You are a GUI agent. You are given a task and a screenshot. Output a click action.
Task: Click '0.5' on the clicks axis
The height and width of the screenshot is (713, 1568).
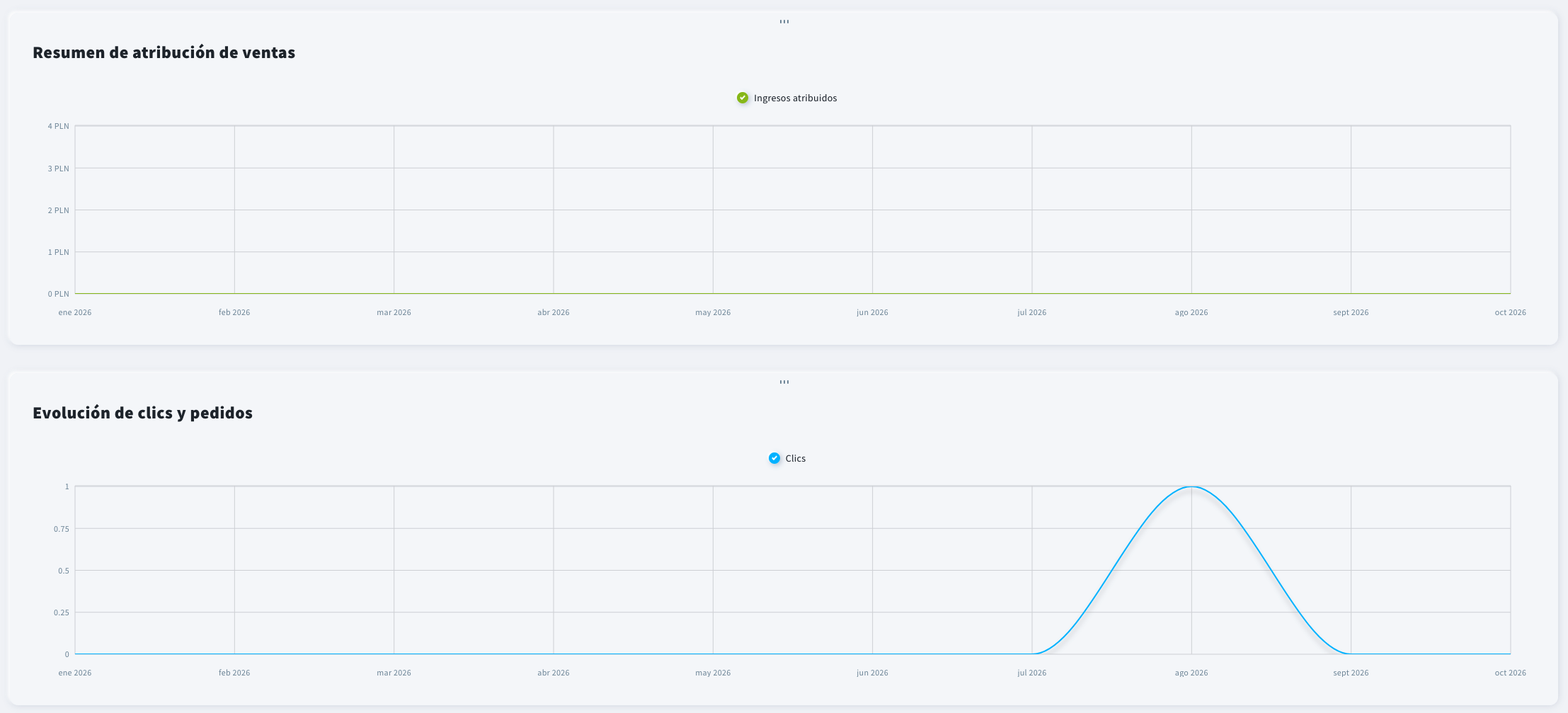[64, 571]
